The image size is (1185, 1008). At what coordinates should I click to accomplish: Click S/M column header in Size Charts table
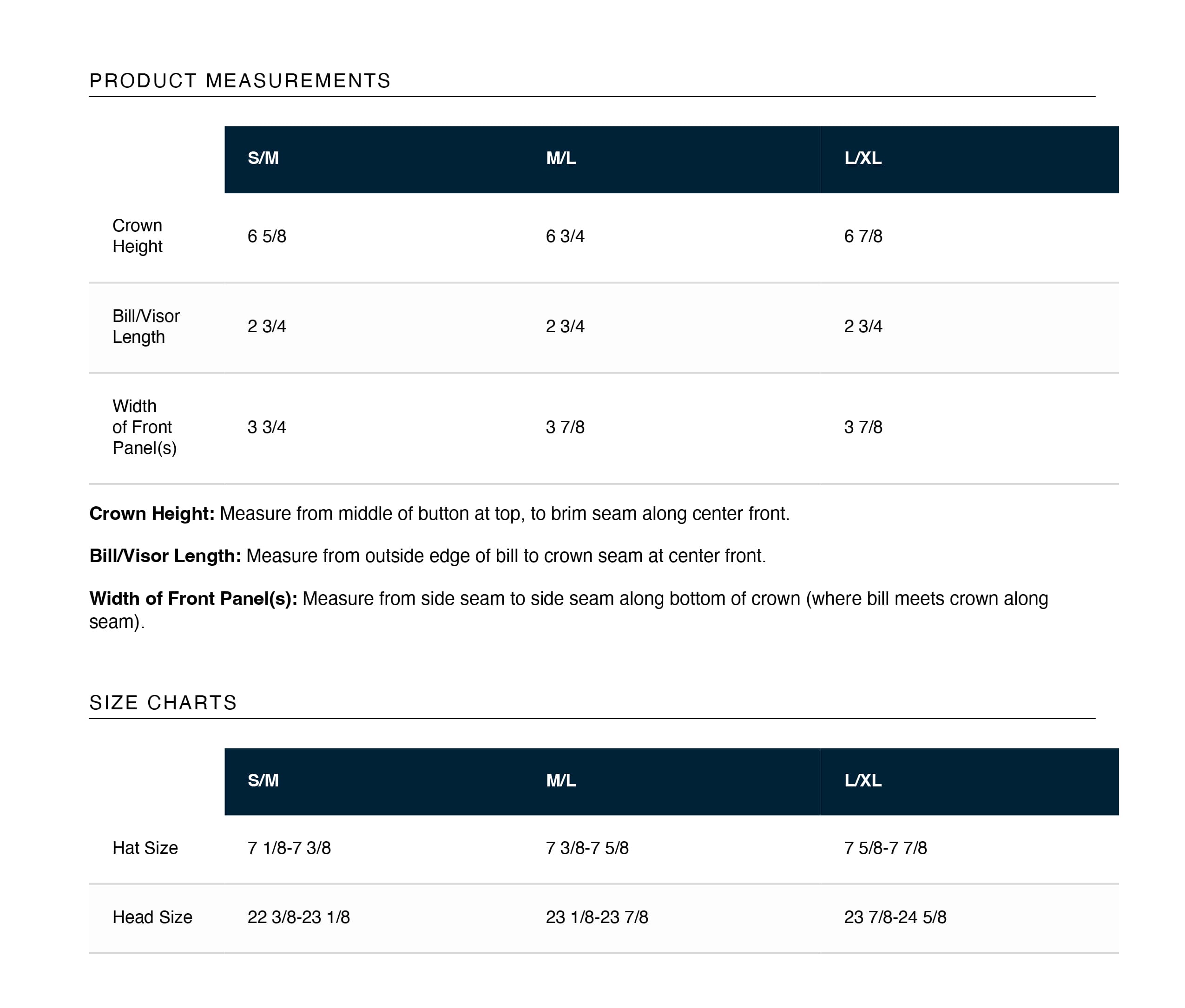pos(263,780)
